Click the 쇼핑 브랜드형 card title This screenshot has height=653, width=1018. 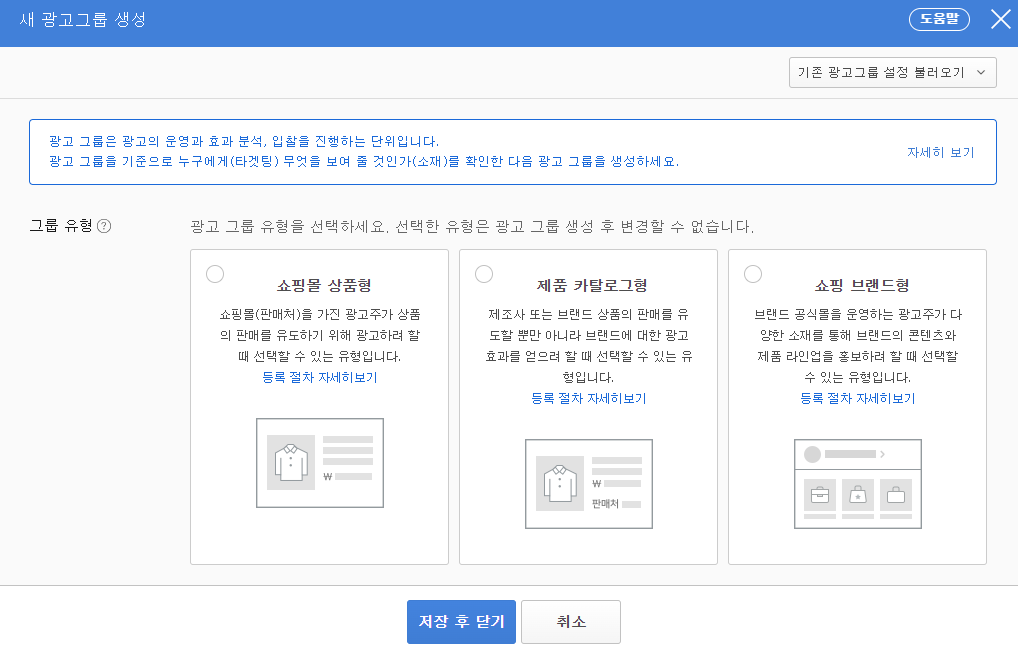coord(862,286)
